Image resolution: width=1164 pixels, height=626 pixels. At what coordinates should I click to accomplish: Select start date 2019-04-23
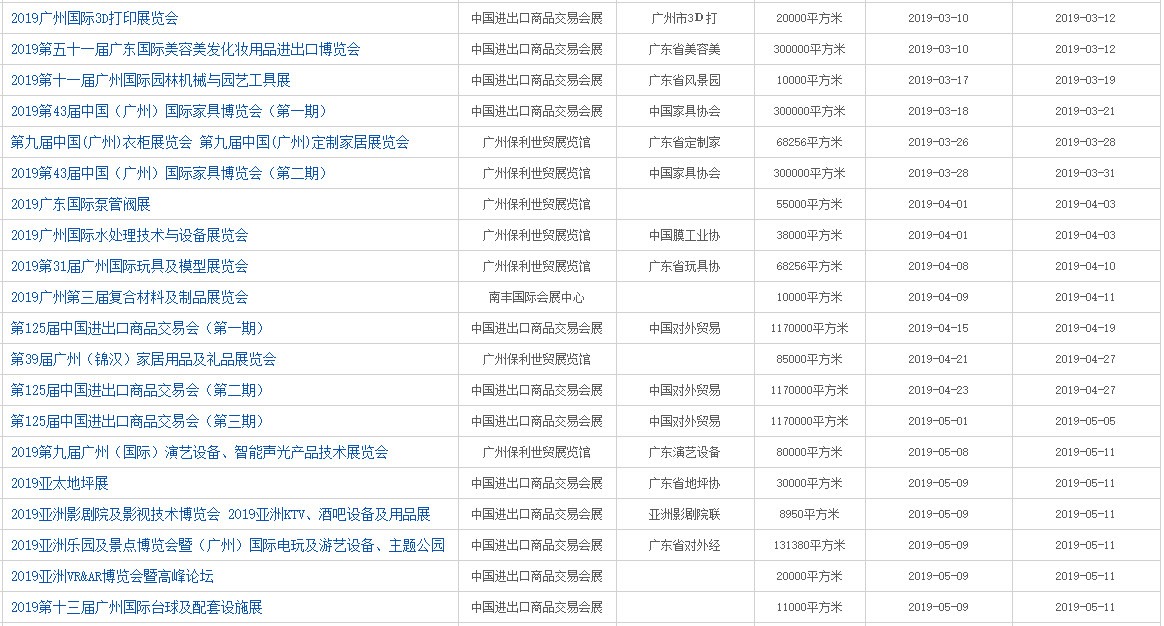tap(938, 391)
